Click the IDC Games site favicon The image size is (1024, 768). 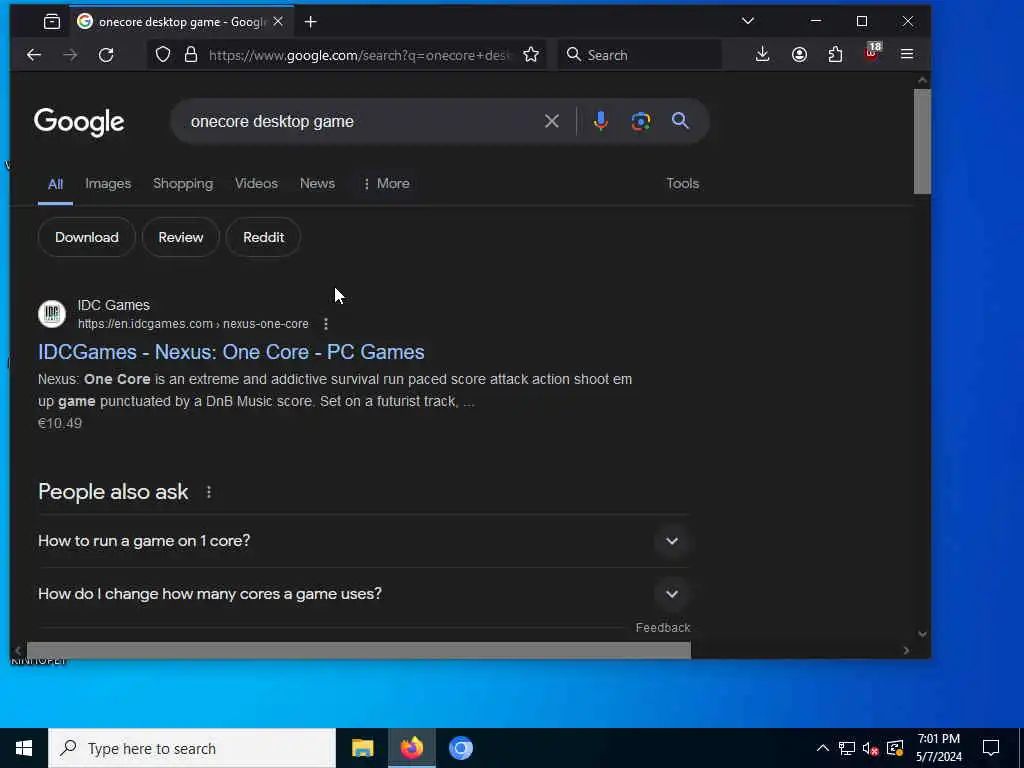click(52, 313)
